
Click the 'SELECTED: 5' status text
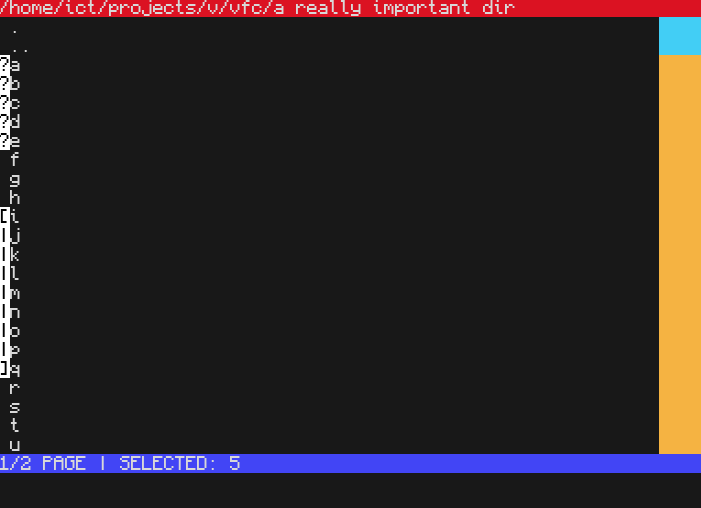[180, 463]
